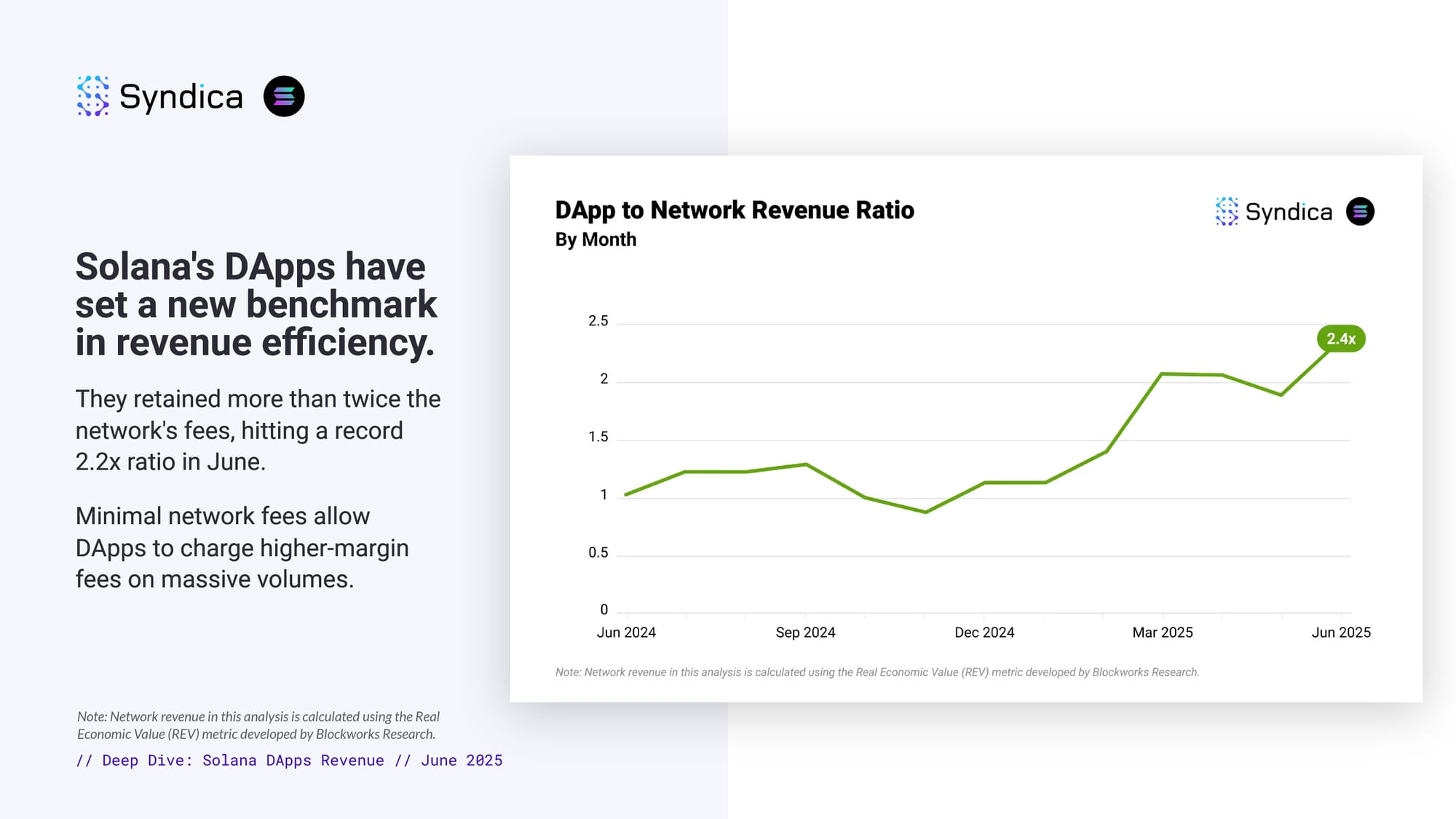Click the DApp to Network Revenue Ratio title
This screenshot has width=1456, height=819.
pos(734,210)
